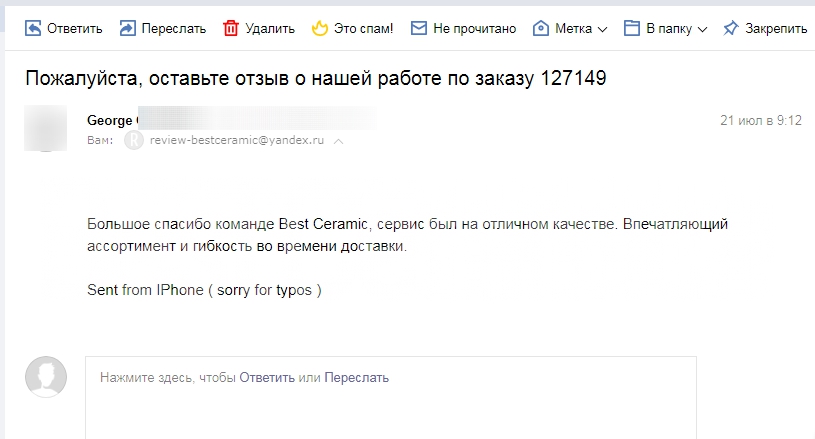Click the reply arrow icon
The width and height of the screenshot is (815, 439).
click(33, 28)
